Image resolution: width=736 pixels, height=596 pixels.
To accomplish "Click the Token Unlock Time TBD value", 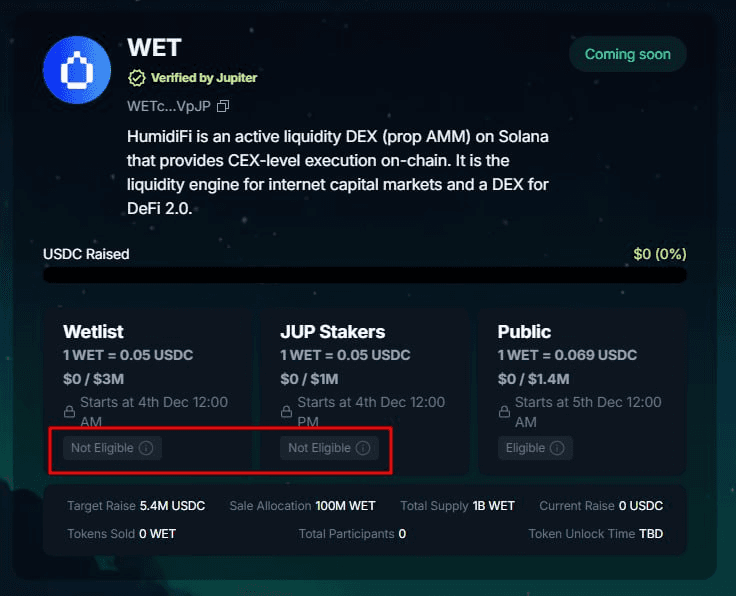I will [651, 534].
